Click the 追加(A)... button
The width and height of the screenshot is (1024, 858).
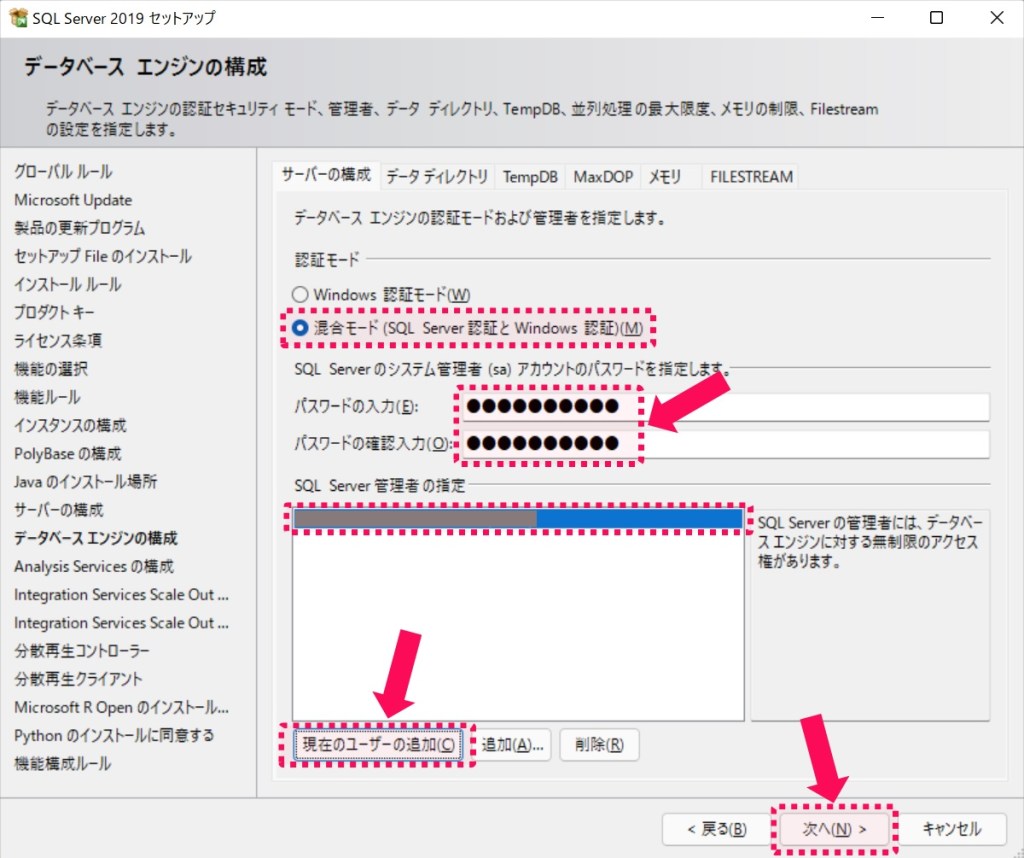513,745
